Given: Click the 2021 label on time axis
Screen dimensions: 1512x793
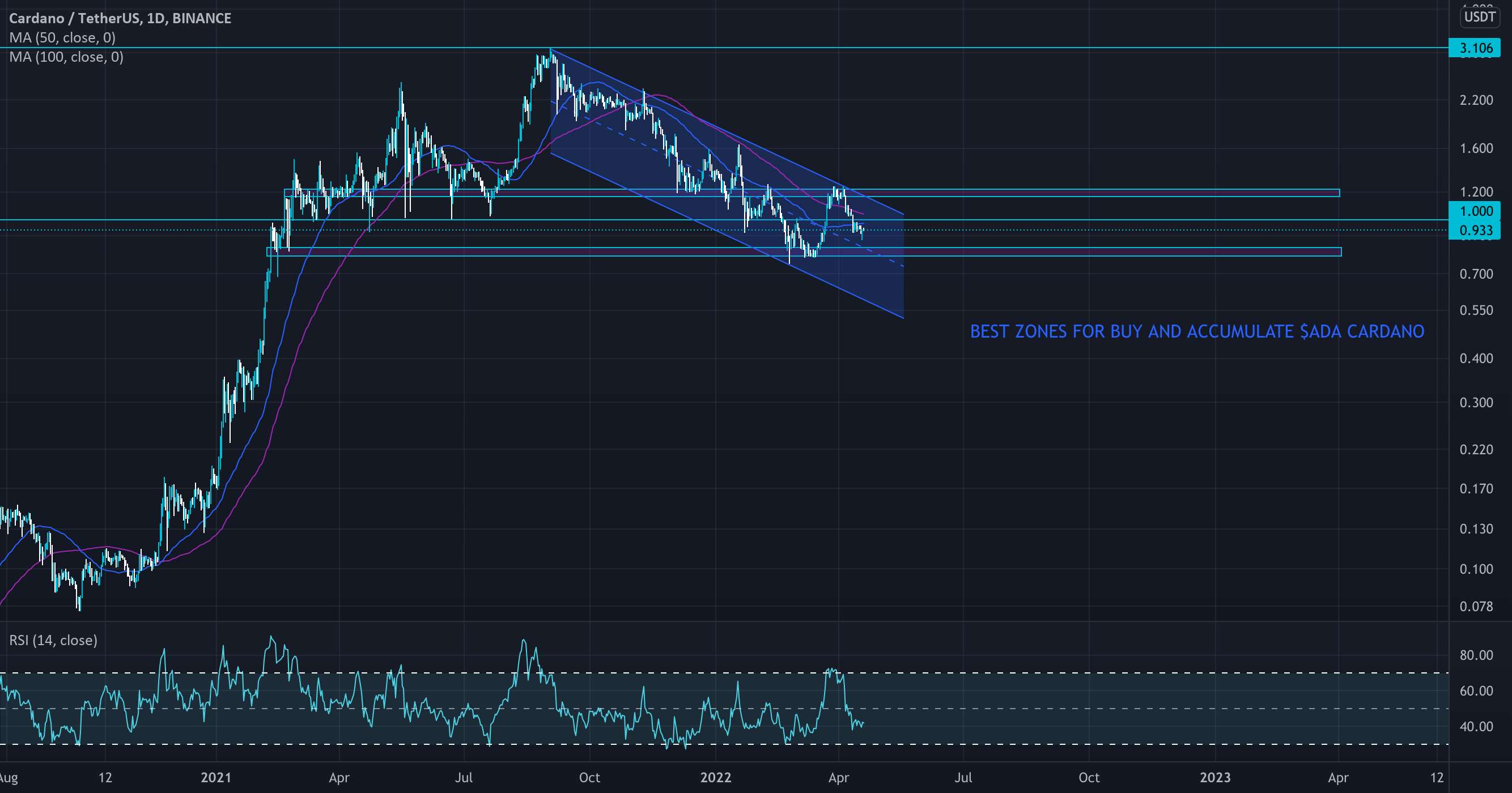Looking at the screenshot, I should click(x=216, y=778).
